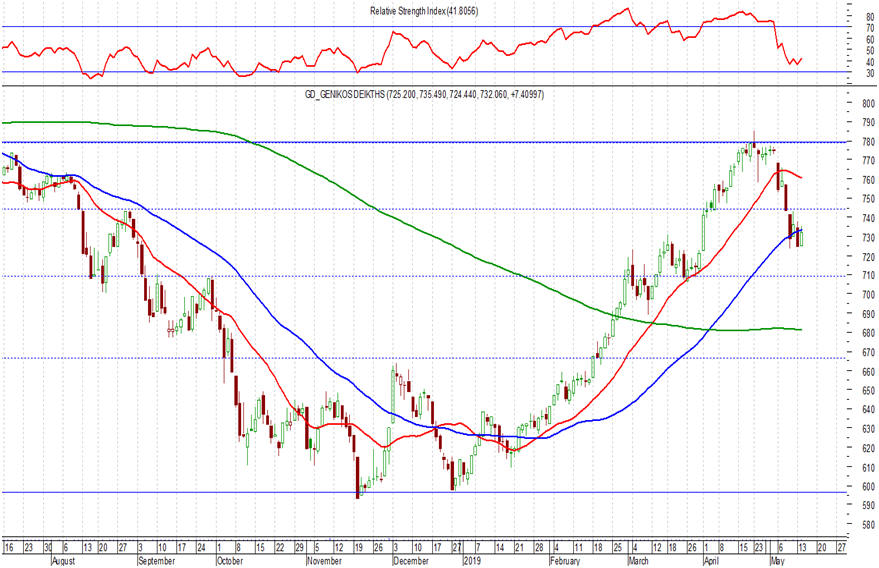Click the September month label

[x=156, y=561]
